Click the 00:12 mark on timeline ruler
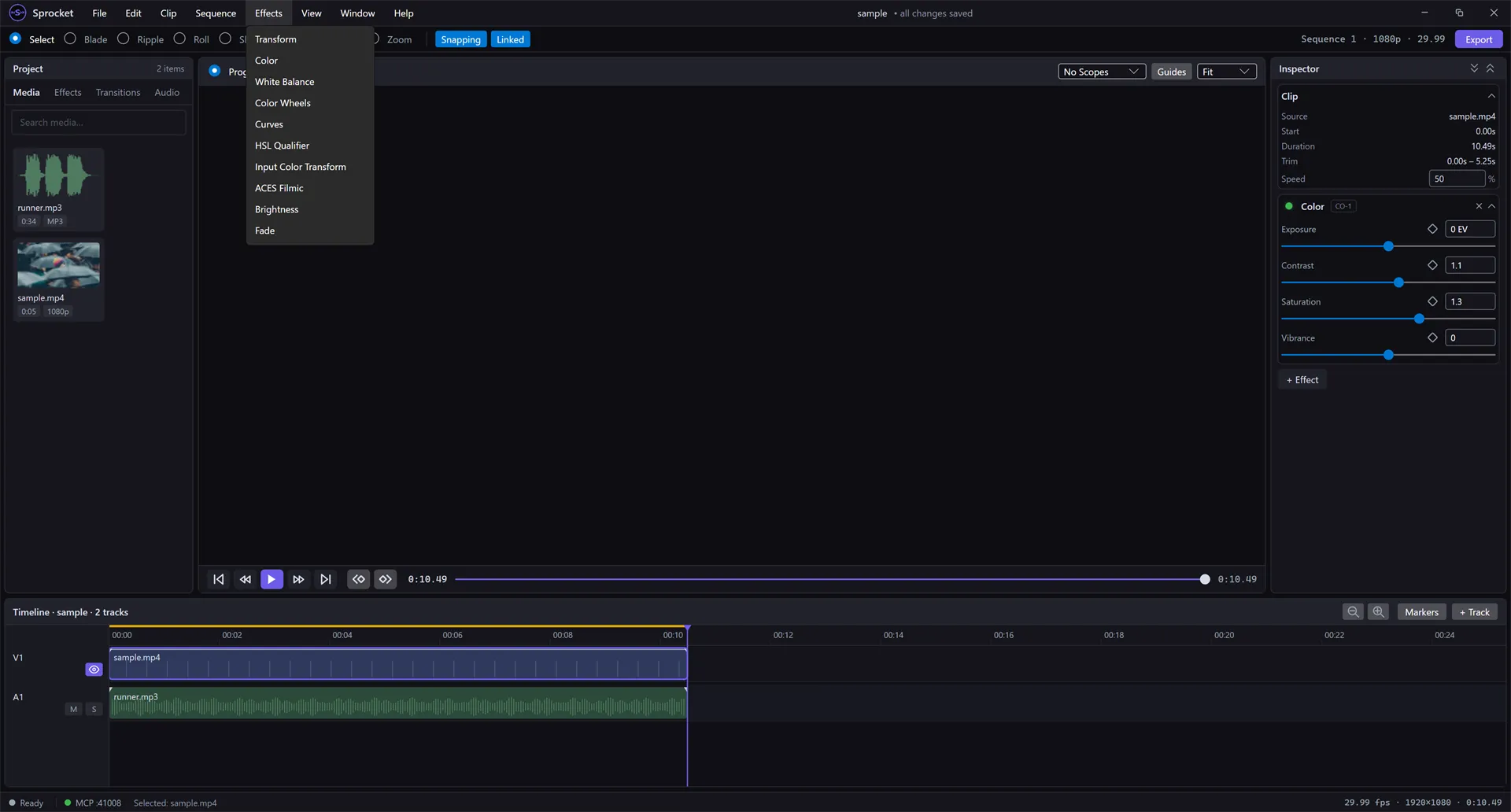Screen dimensions: 1511x812 [x=783, y=635]
